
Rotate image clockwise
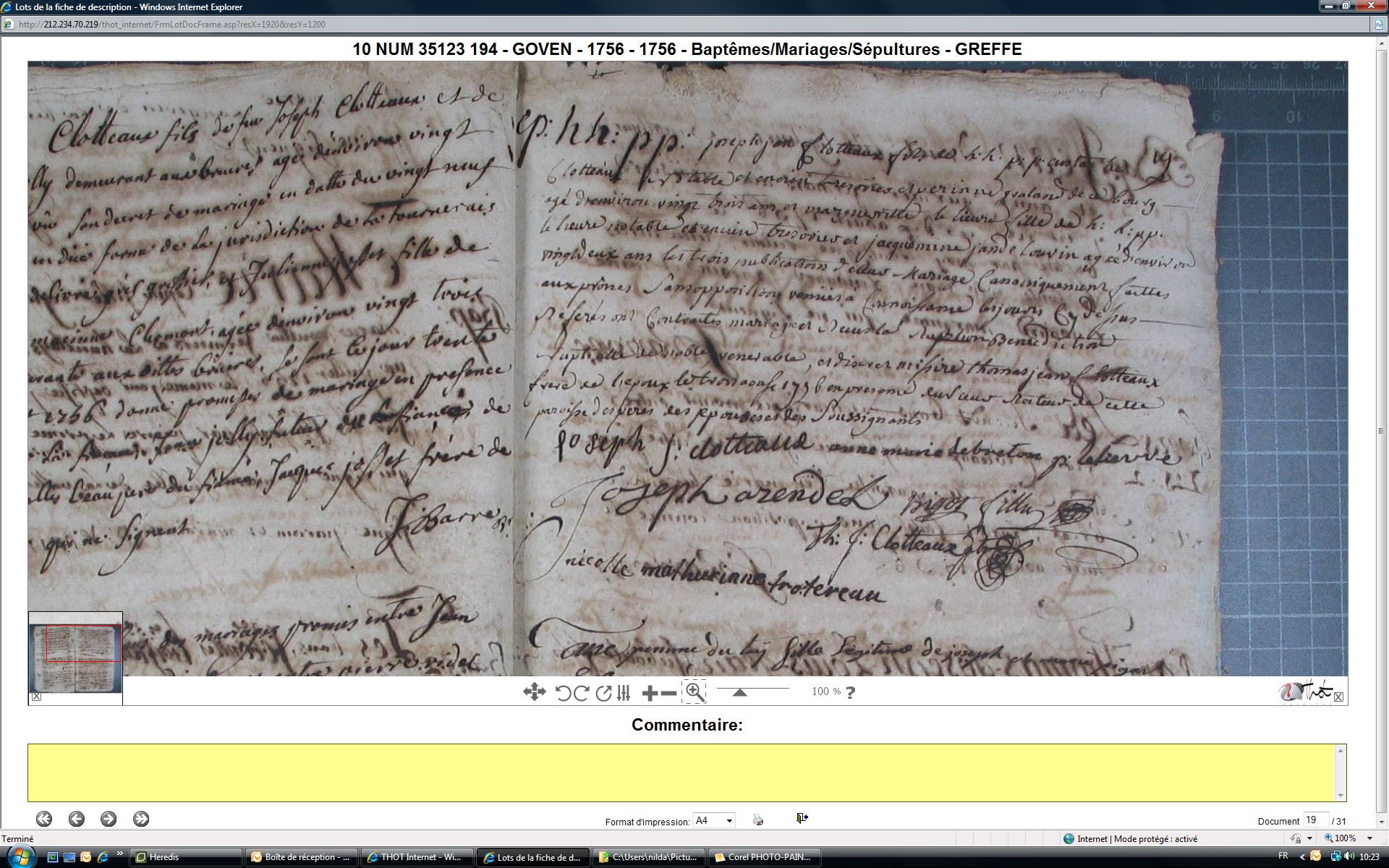[x=581, y=693]
